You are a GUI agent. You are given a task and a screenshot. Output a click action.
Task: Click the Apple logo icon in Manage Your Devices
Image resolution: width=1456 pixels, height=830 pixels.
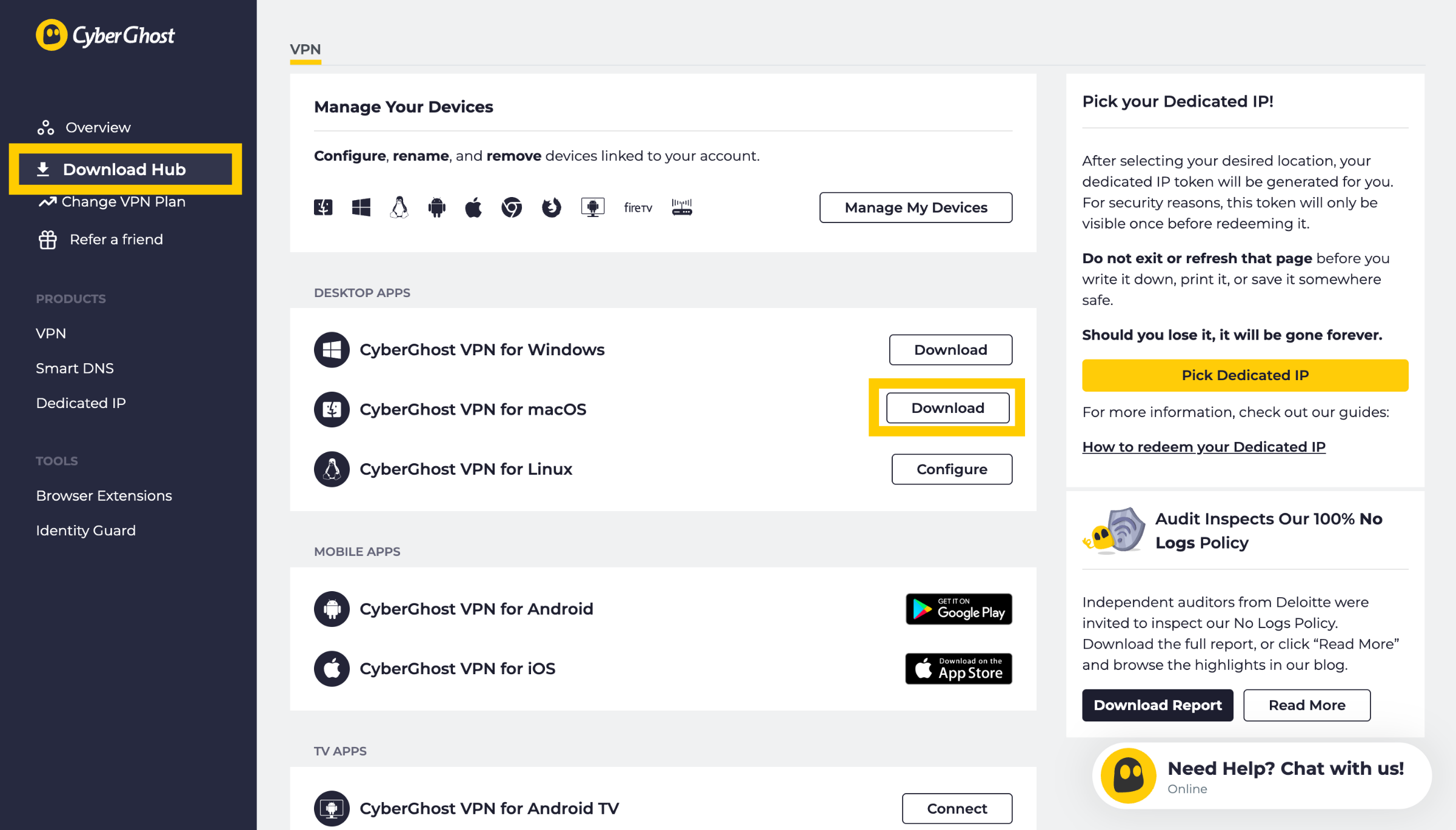[x=473, y=207]
